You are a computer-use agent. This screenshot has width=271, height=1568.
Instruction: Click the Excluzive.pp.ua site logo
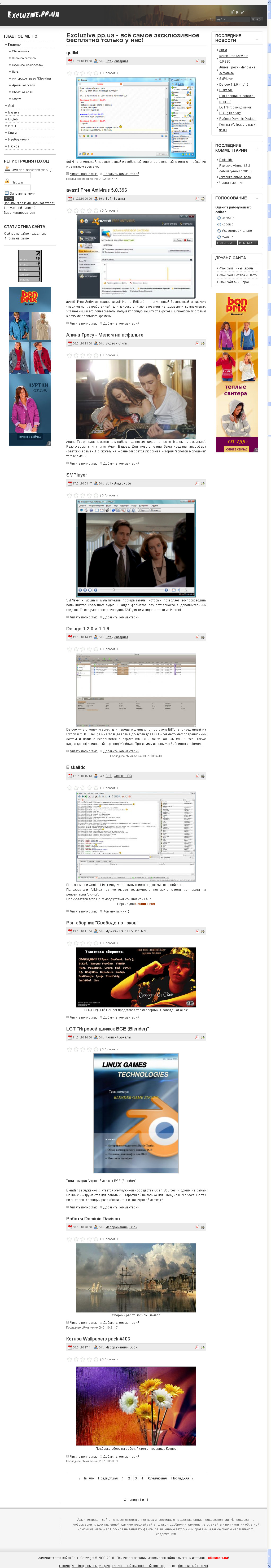(33, 14)
